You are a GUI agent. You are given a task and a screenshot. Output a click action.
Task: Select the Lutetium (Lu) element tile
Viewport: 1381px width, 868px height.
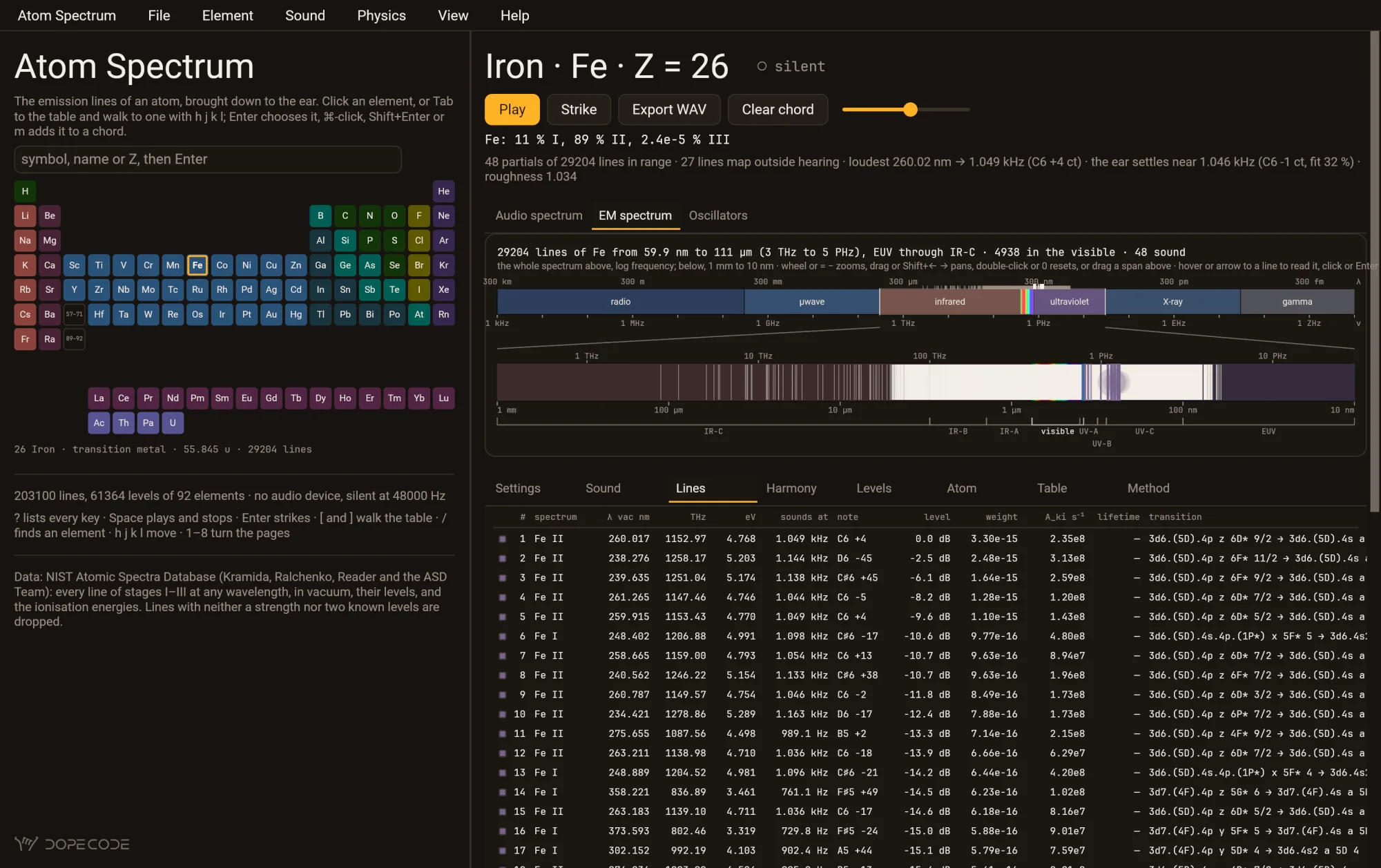[443, 398]
